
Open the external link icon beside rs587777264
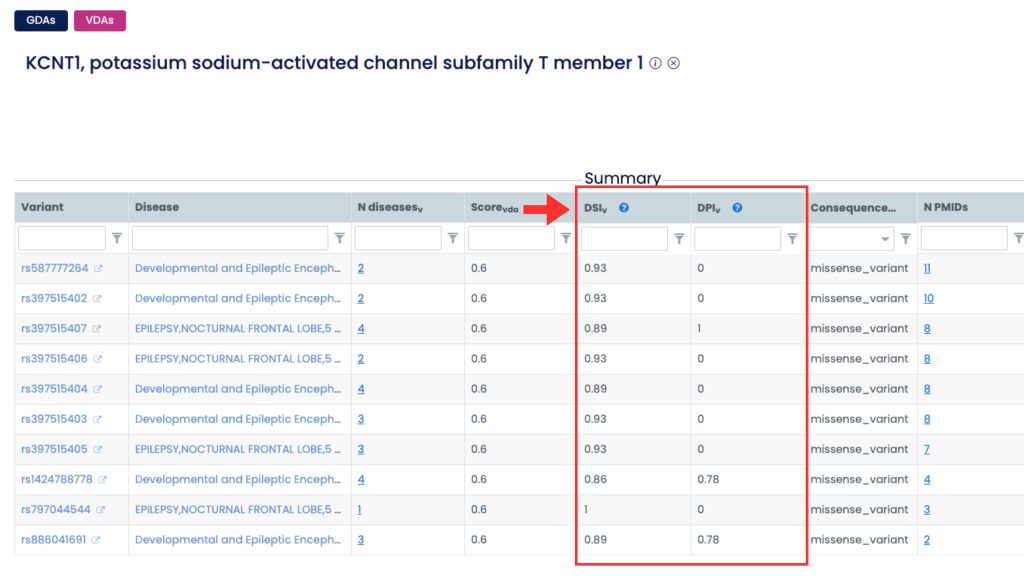click(x=96, y=268)
